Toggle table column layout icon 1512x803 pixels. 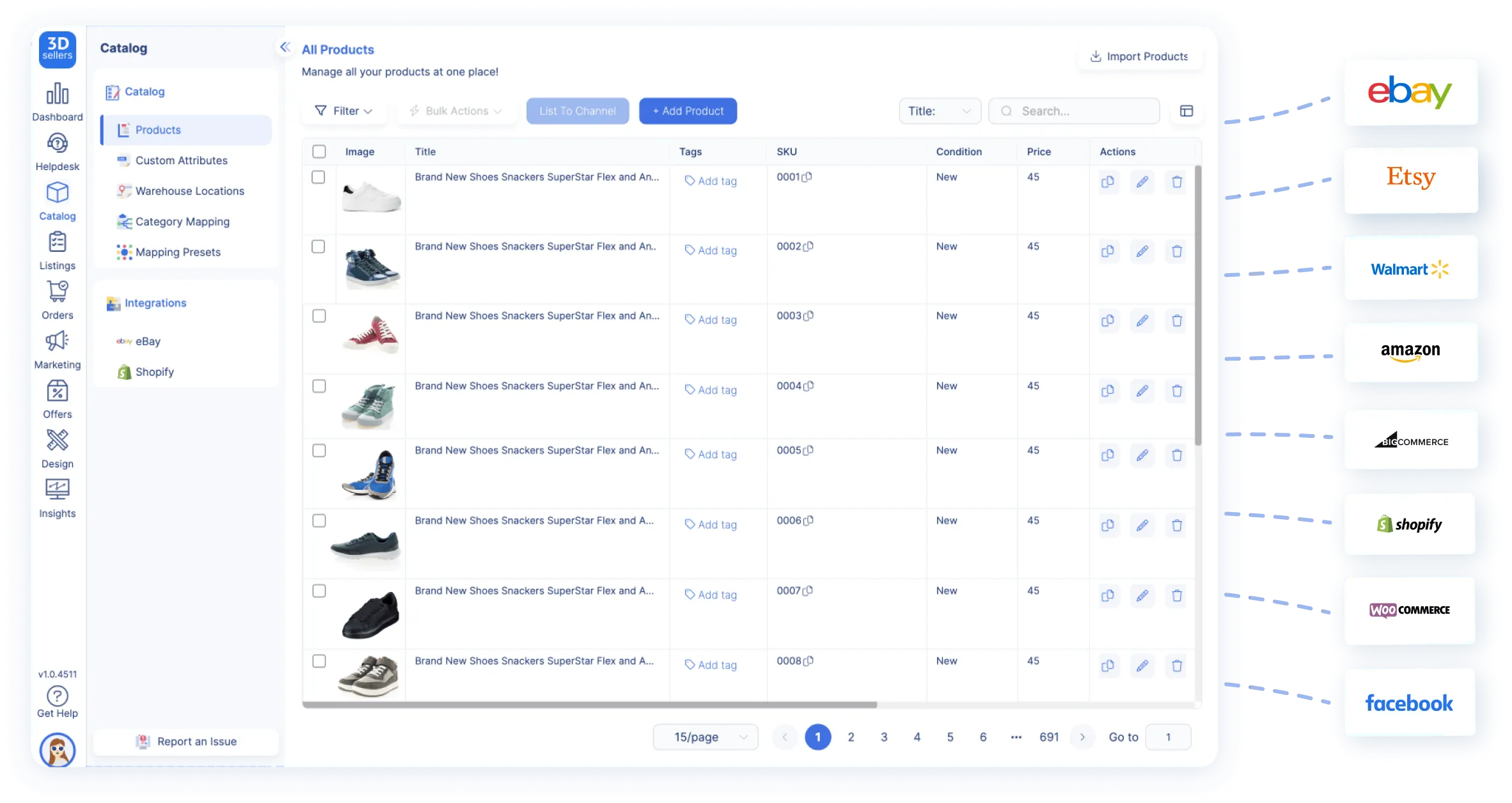coord(1186,111)
